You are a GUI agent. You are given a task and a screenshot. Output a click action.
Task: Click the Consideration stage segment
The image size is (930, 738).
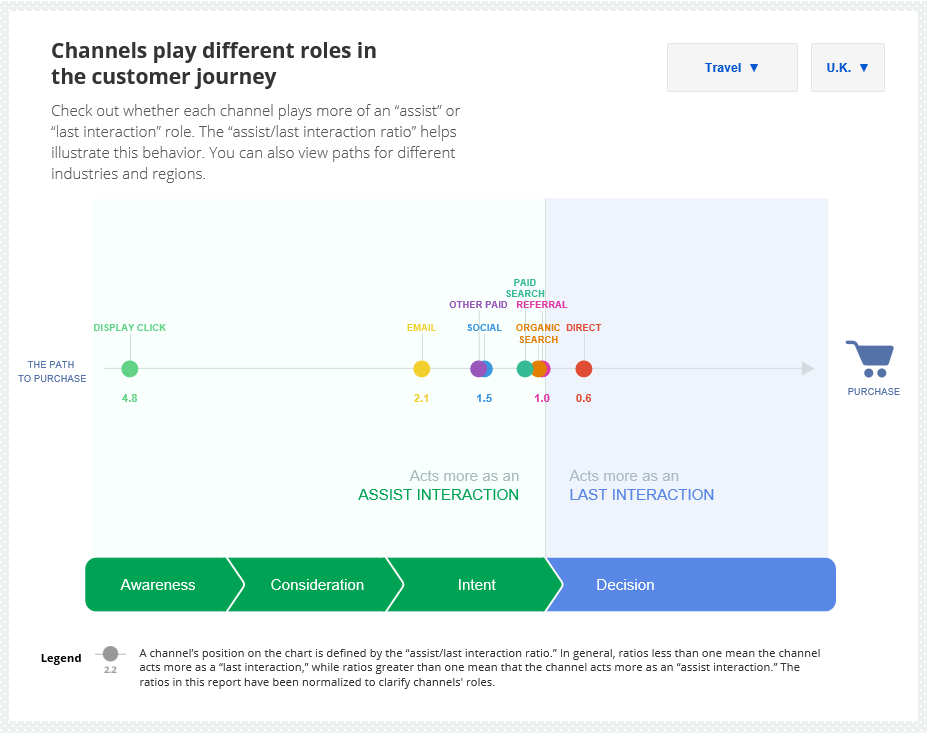317,585
